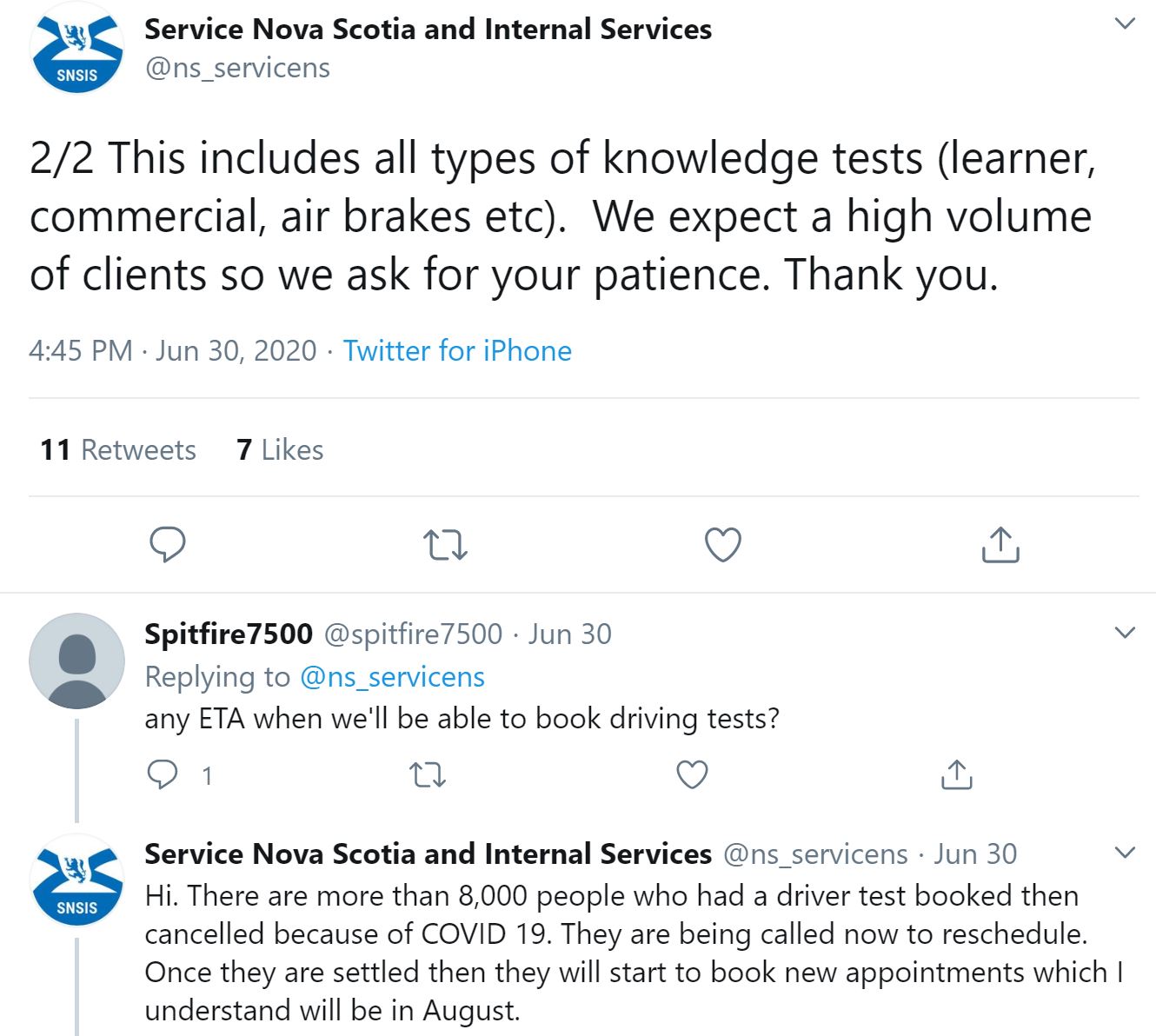Open SNSIS avatar on the bottom reply
This screenshot has width=1156, height=1036.
tap(77, 880)
